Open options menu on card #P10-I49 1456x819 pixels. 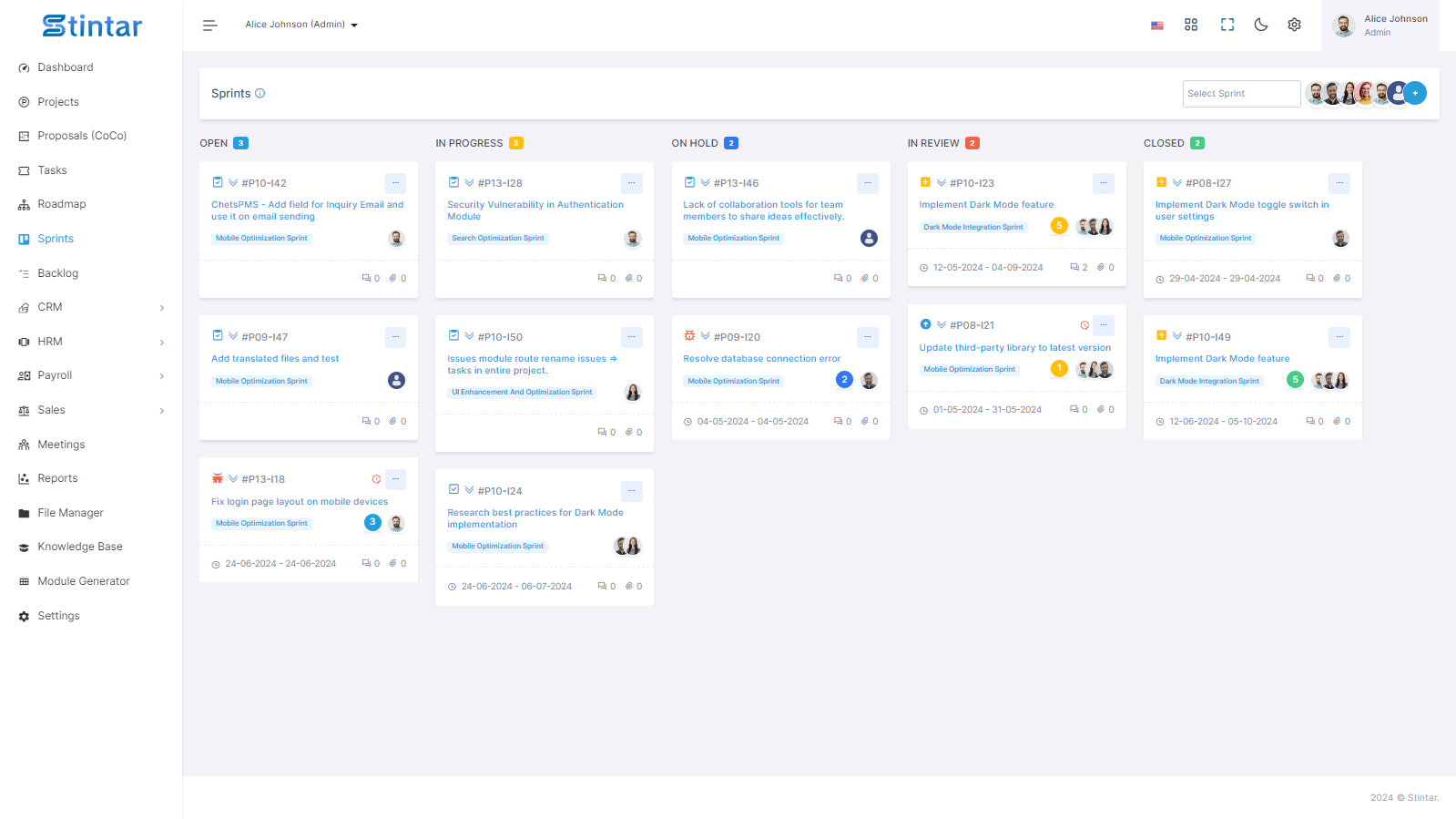pyautogui.click(x=1339, y=337)
